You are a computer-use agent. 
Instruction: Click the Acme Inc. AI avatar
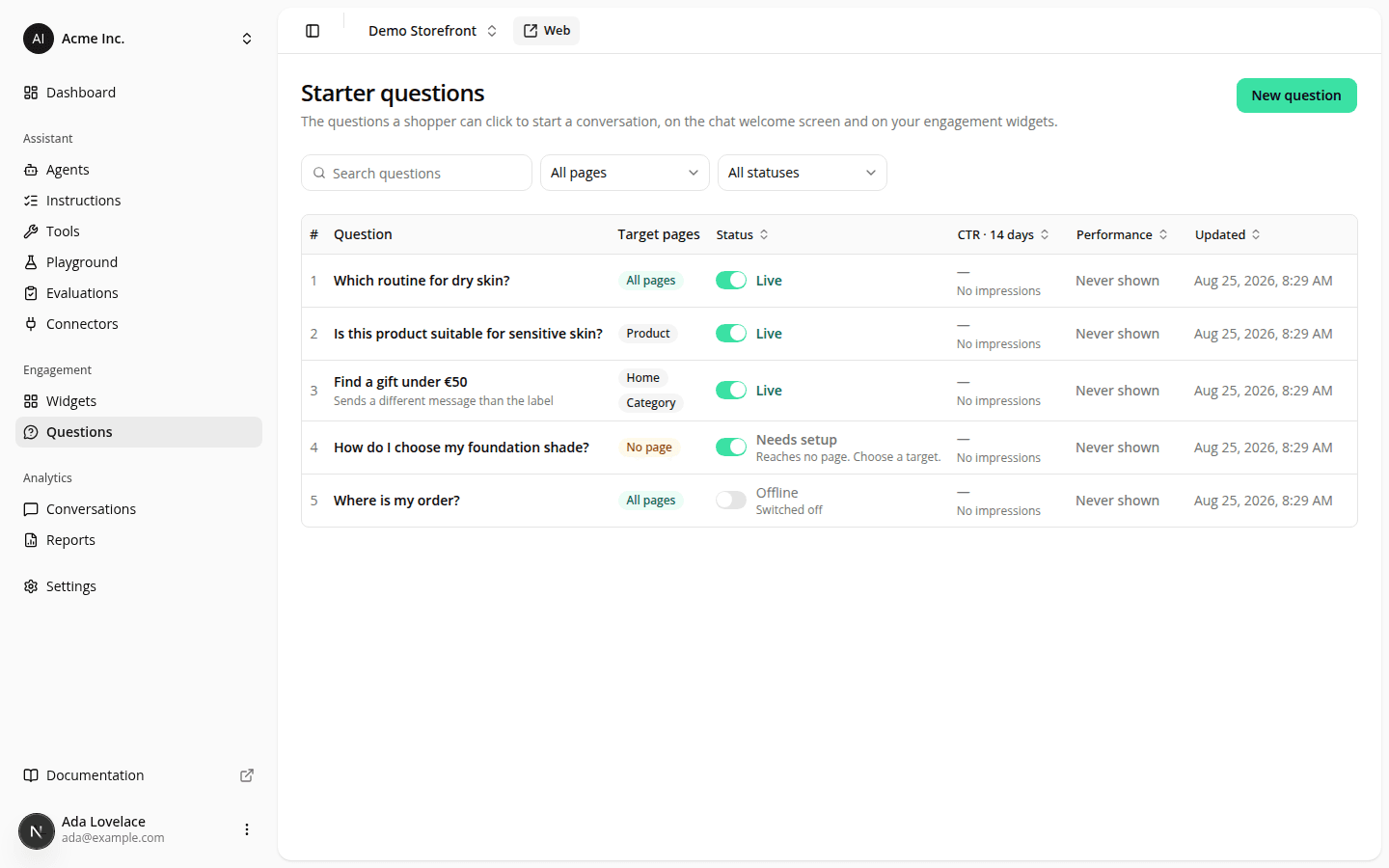point(39,39)
